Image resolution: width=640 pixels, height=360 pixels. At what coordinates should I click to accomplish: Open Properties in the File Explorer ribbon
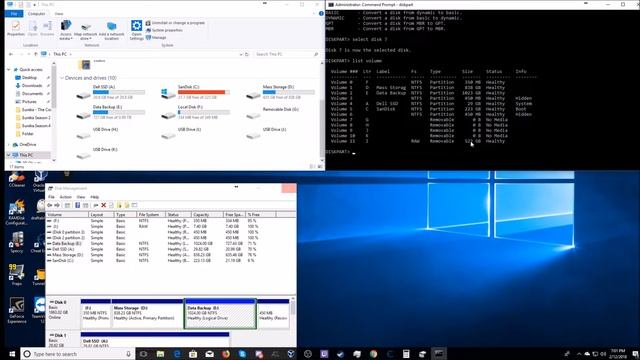16,29
